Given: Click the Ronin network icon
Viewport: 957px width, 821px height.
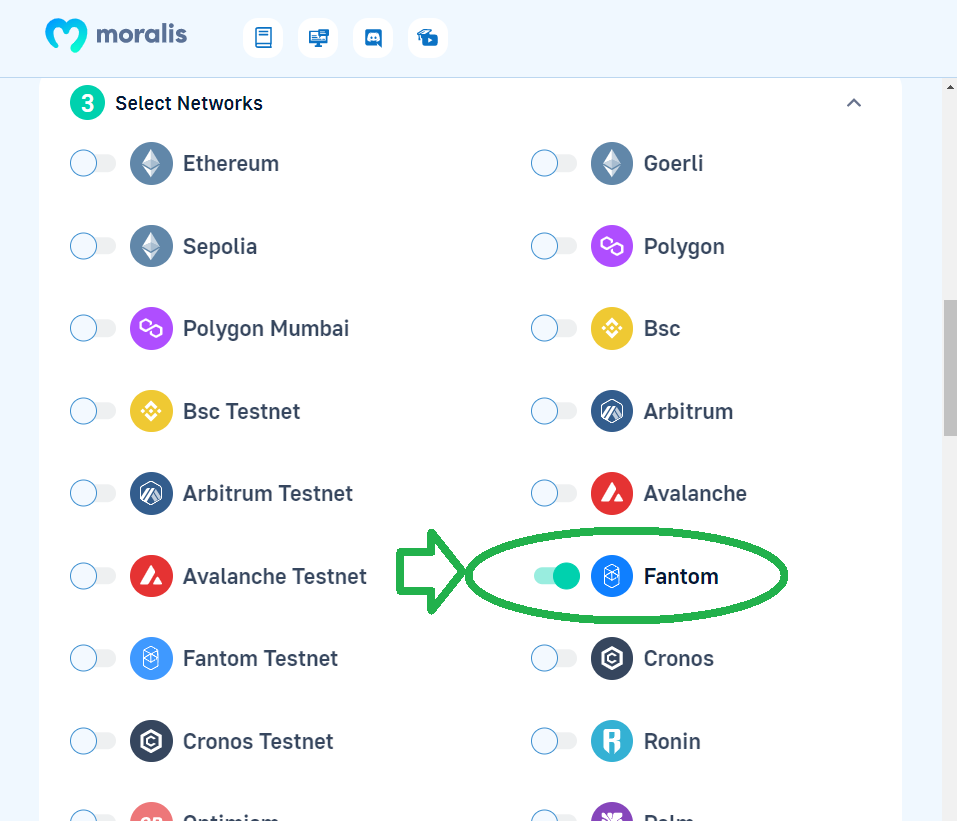Looking at the screenshot, I should coord(612,741).
